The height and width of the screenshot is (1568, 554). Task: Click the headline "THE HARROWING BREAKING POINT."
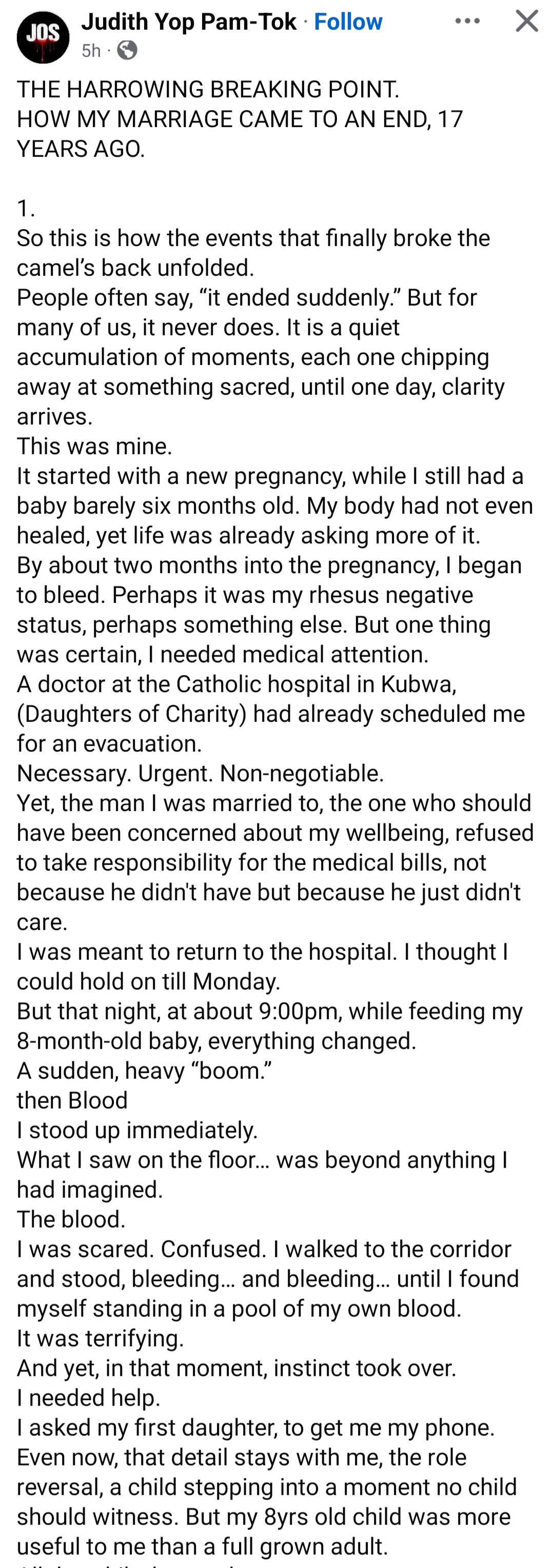point(208,90)
